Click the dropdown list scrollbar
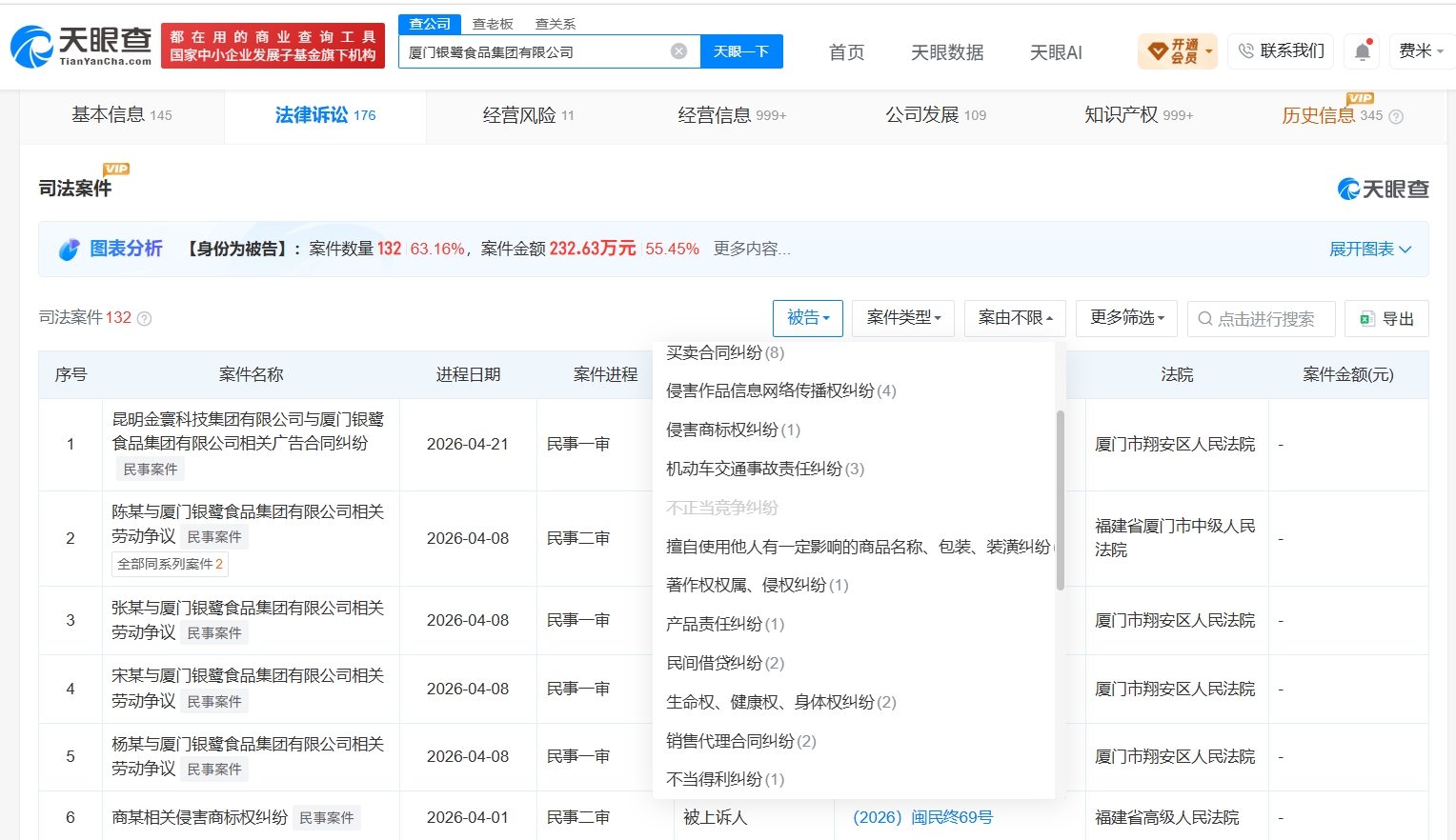1456x840 pixels. (1060, 500)
